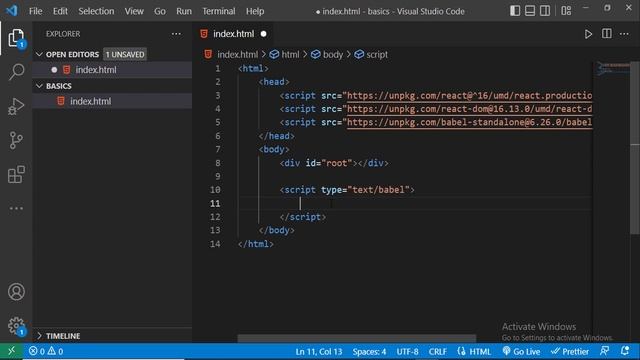
Task: Show errors and warnings count in status bar
Action: 46,351
